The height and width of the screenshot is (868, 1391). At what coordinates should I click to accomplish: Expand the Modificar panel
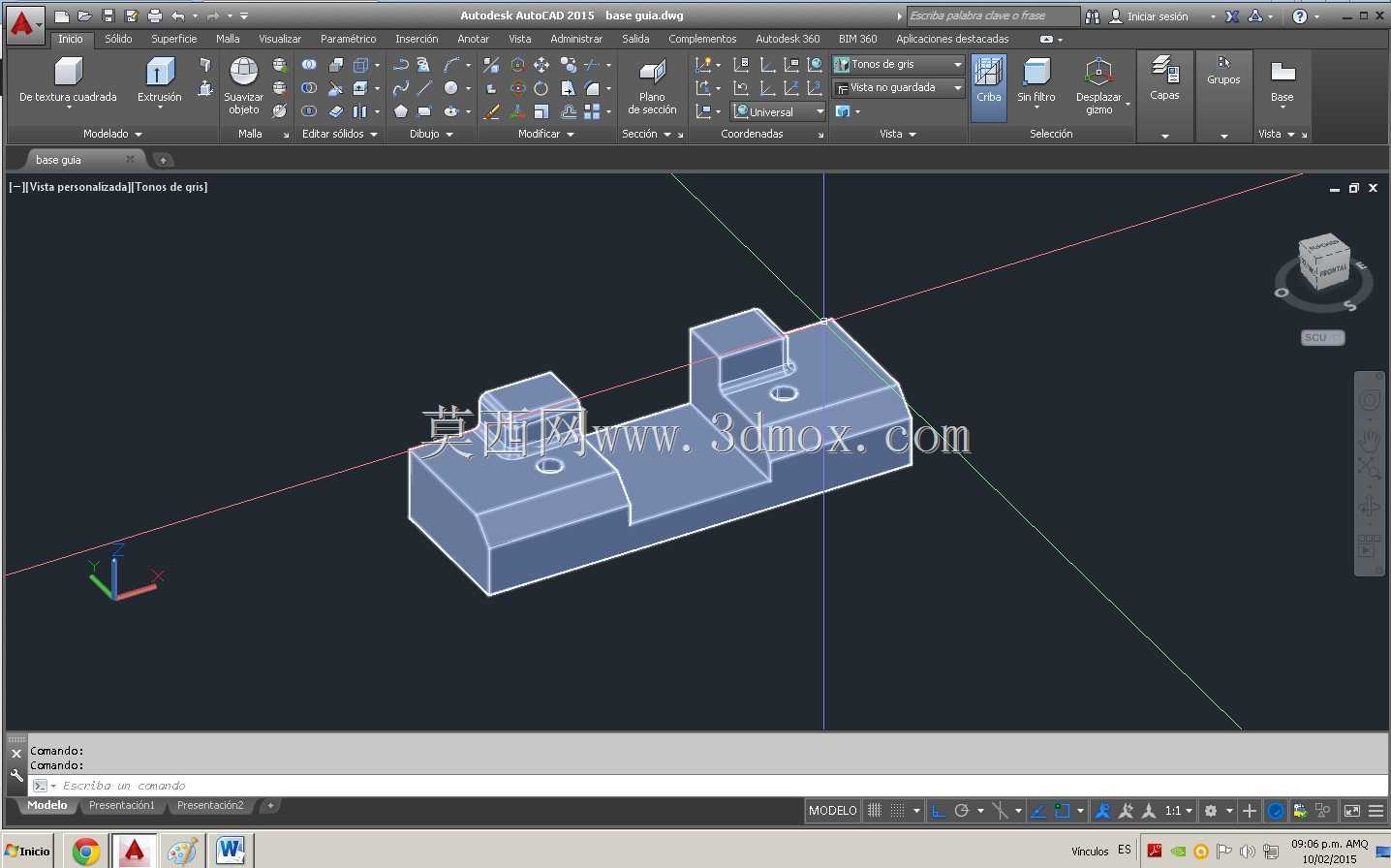point(546,134)
